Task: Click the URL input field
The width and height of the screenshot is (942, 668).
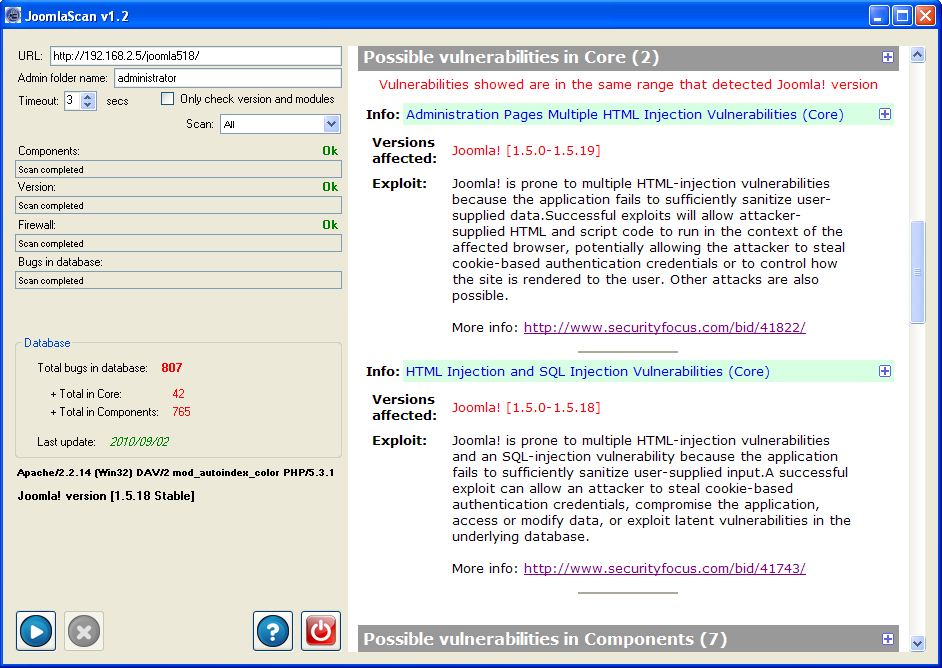Action: click(196, 56)
